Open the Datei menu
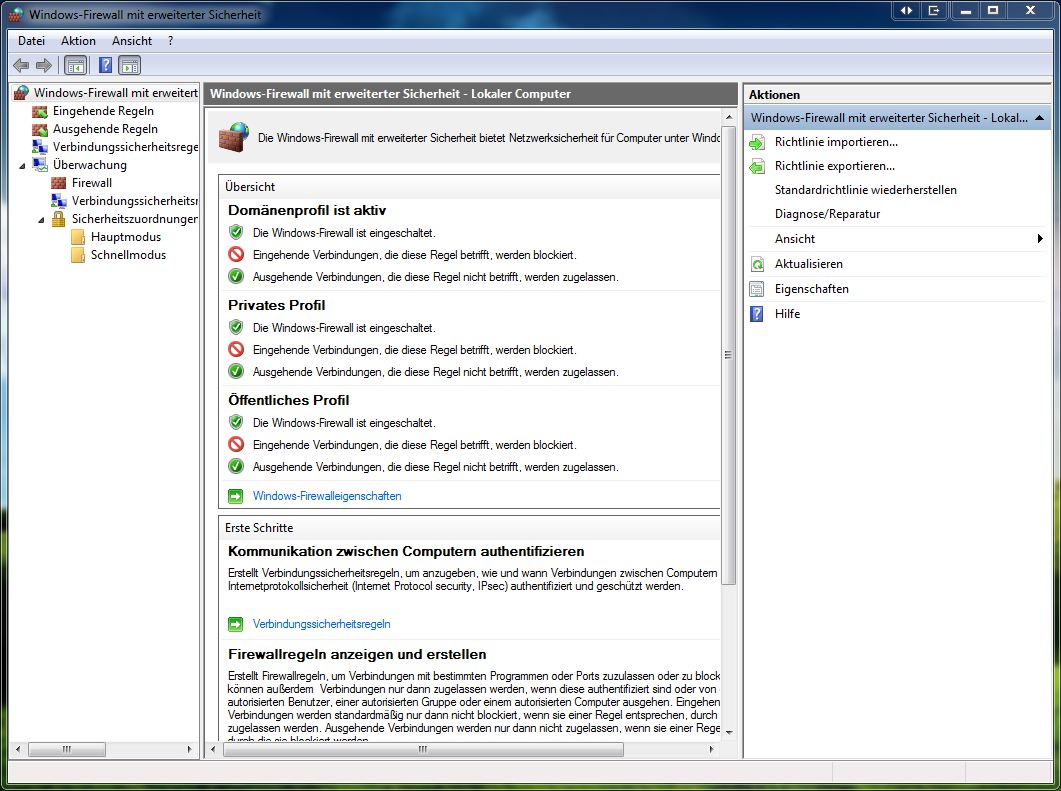Viewport: 1061px width, 791px height. click(x=31, y=40)
